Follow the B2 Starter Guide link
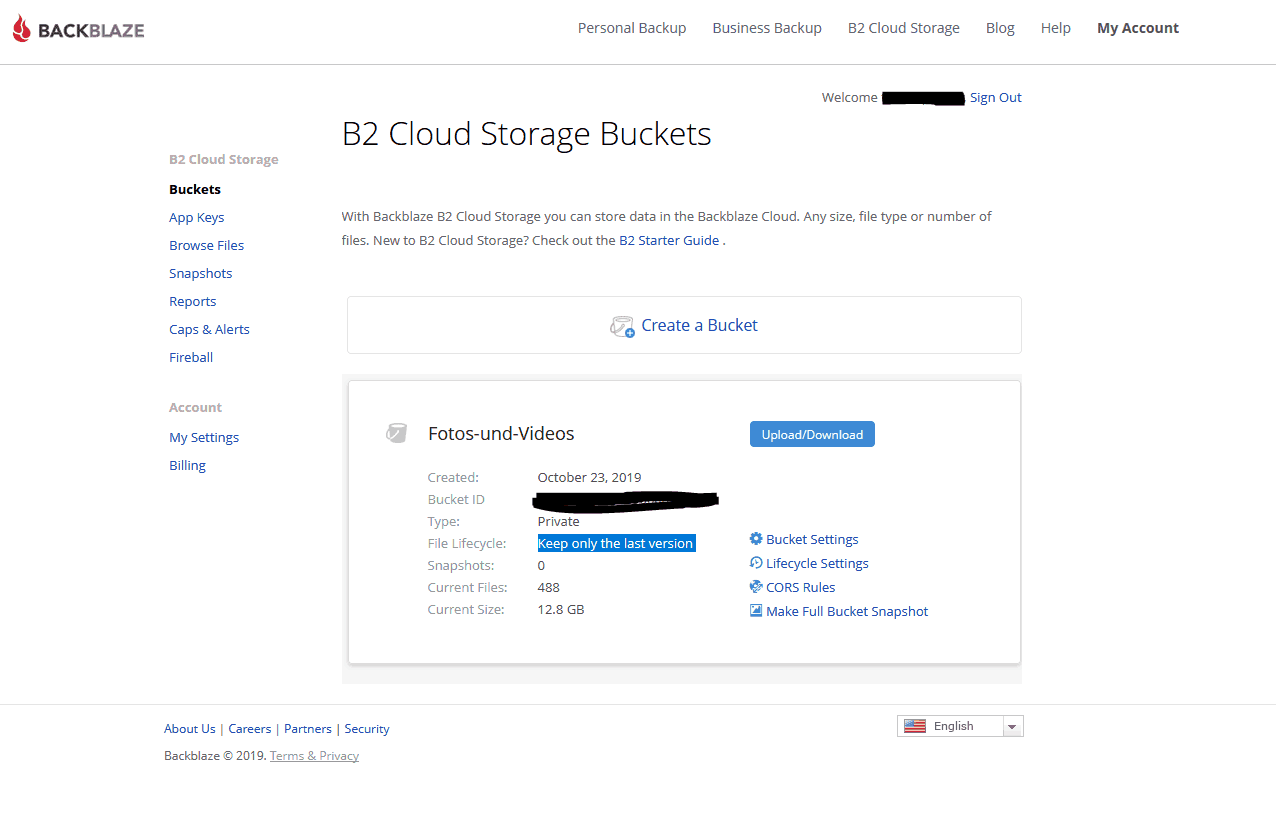Screen dimensions: 1276x819 click(669, 240)
